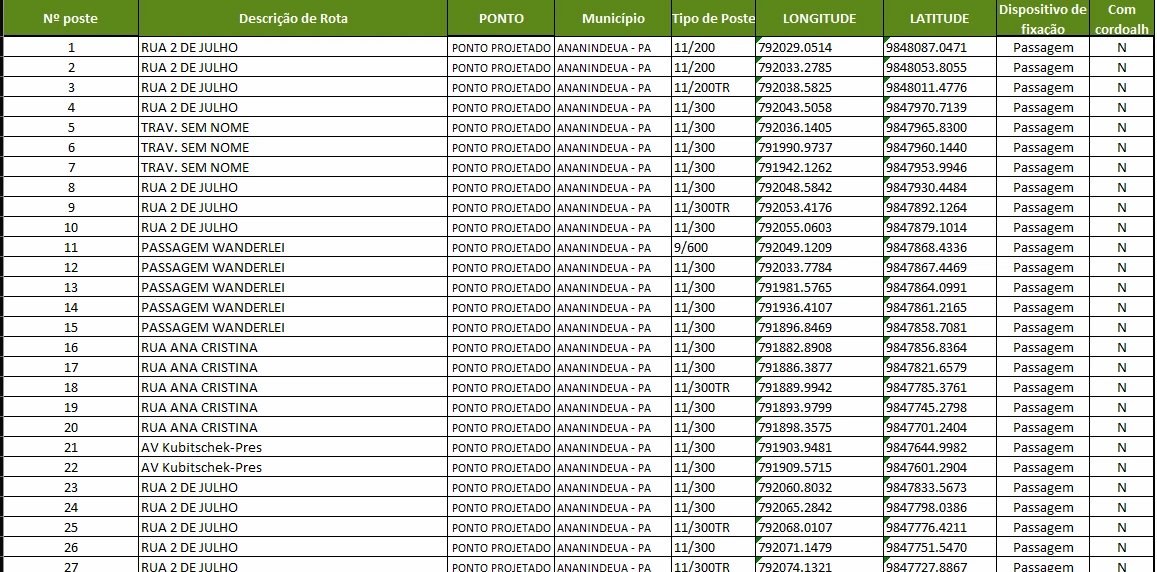Click 'ANANINDEUA - PA' cell in row 24
The width and height of the screenshot is (1157, 572).
pyautogui.click(x=613, y=507)
